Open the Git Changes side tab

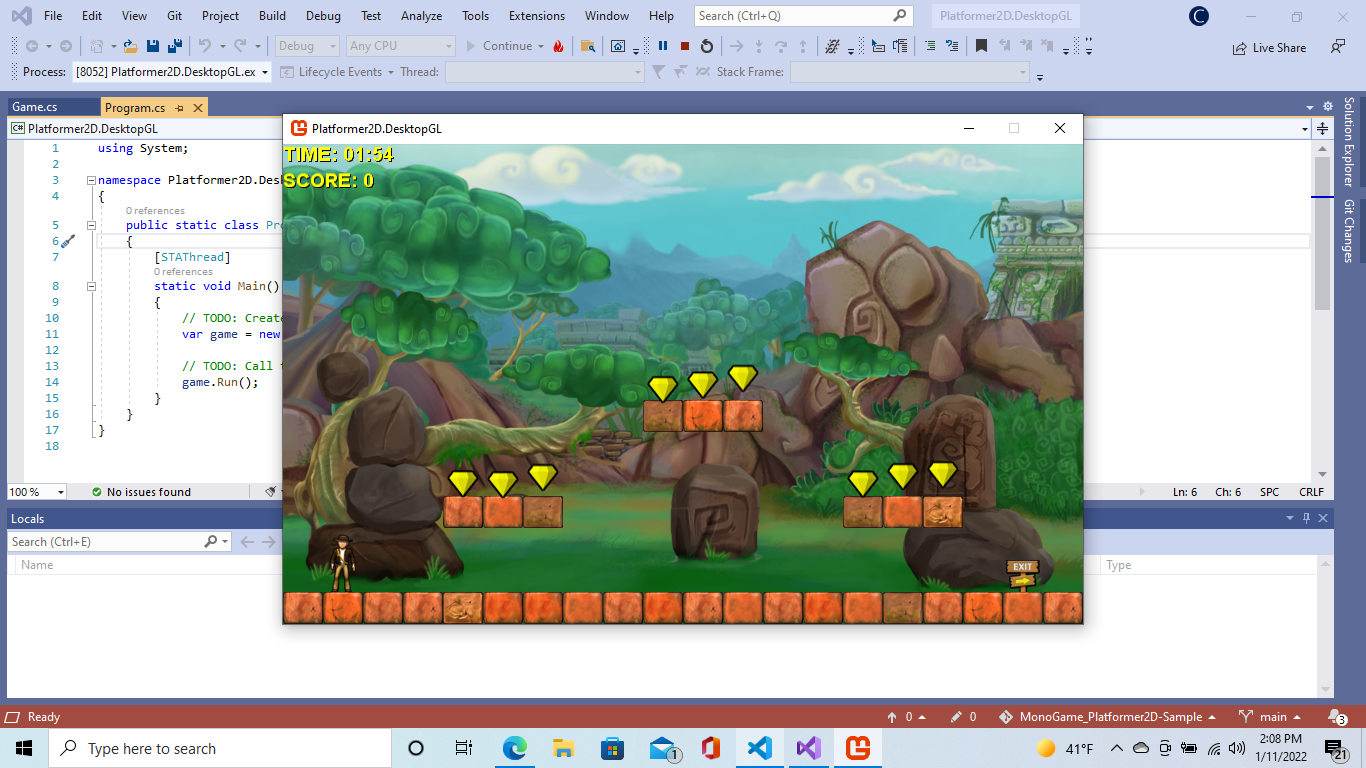[1348, 231]
